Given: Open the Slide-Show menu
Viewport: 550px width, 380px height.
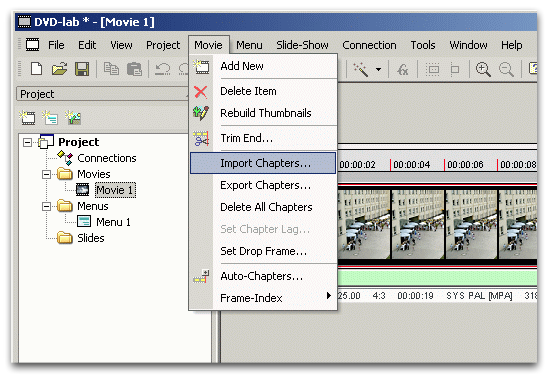Looking at the screenshot, I should [x=302, y=45].
